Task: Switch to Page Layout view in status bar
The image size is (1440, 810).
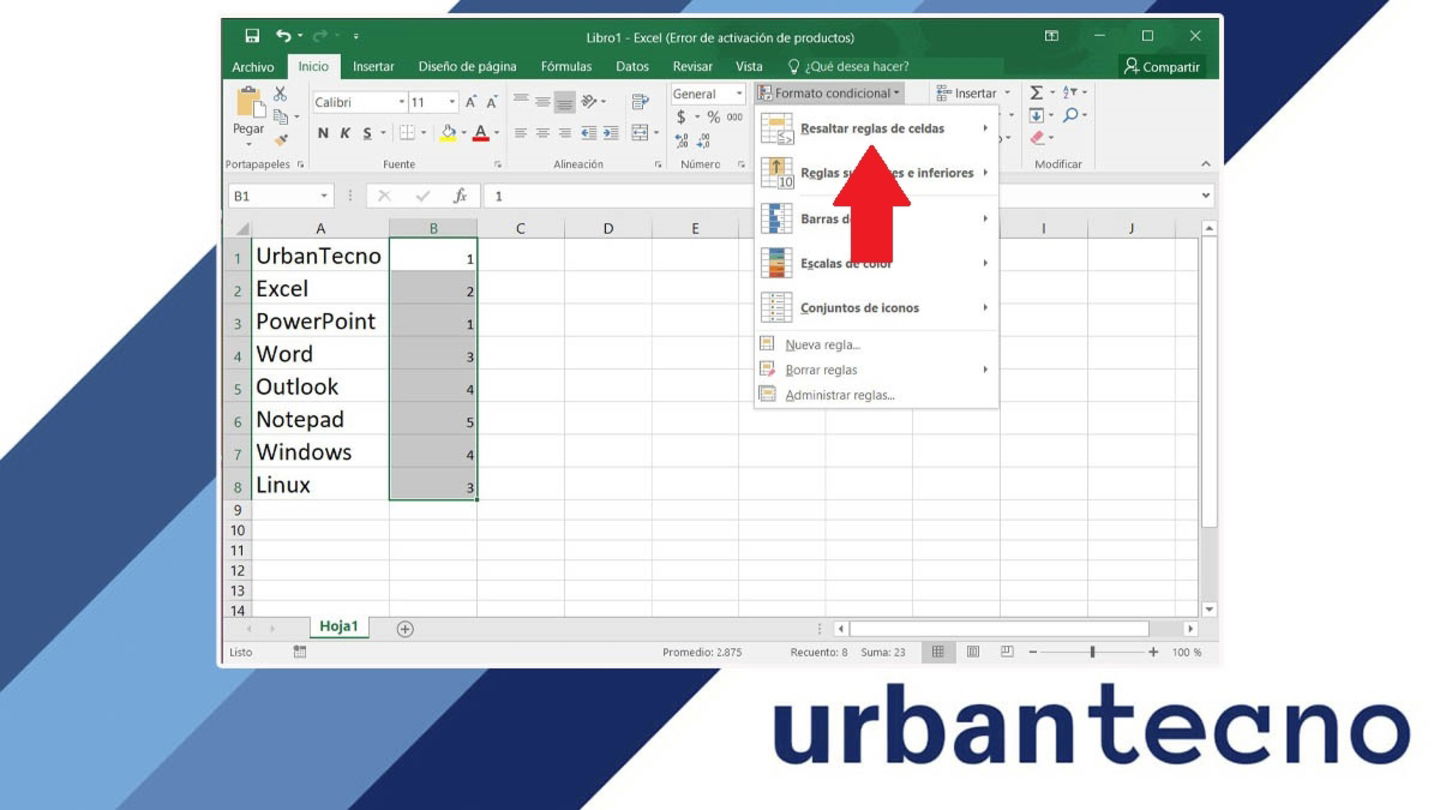Action: pyautogui.click(x=973, y=652)
